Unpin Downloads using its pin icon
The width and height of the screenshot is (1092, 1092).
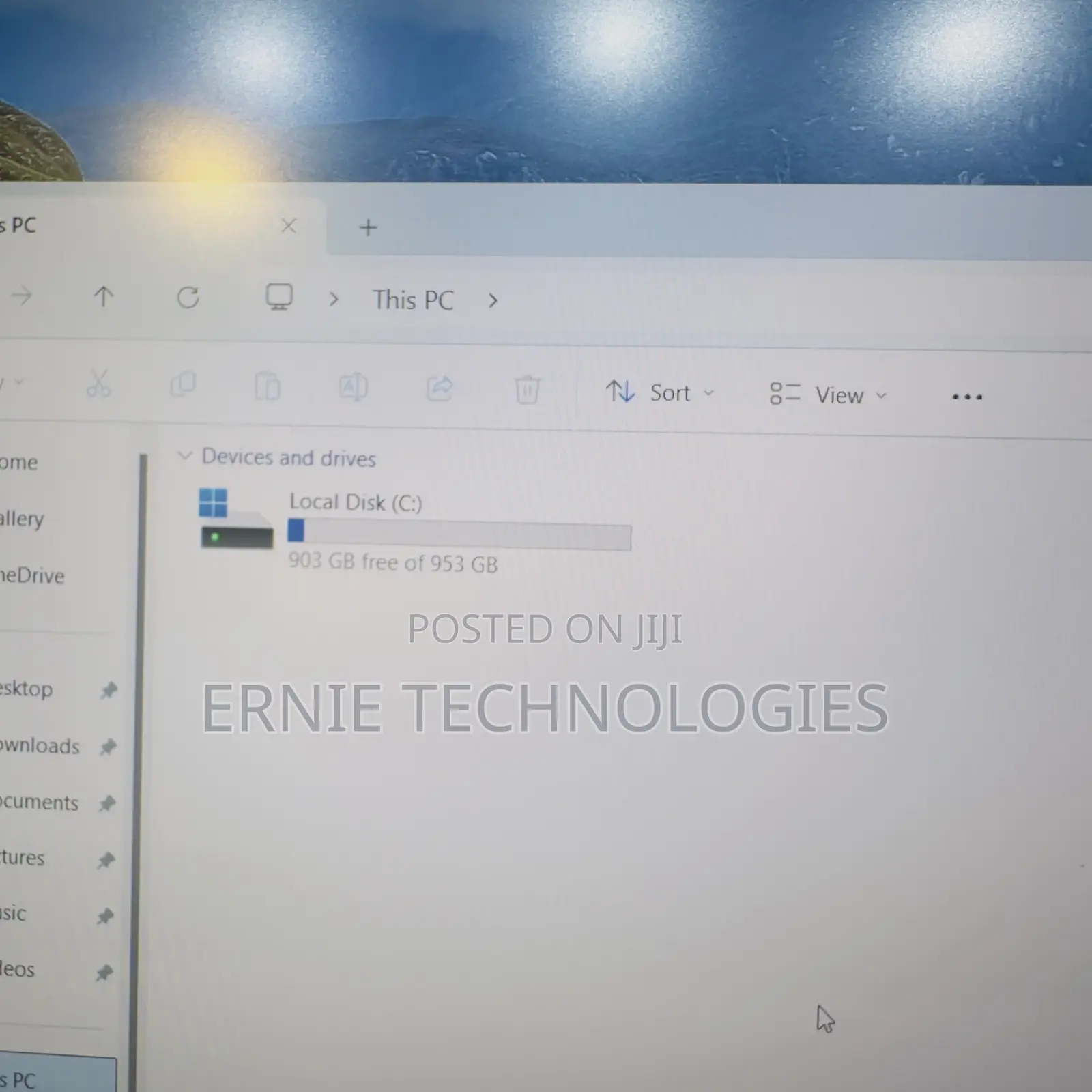click(x=108, y=747)
